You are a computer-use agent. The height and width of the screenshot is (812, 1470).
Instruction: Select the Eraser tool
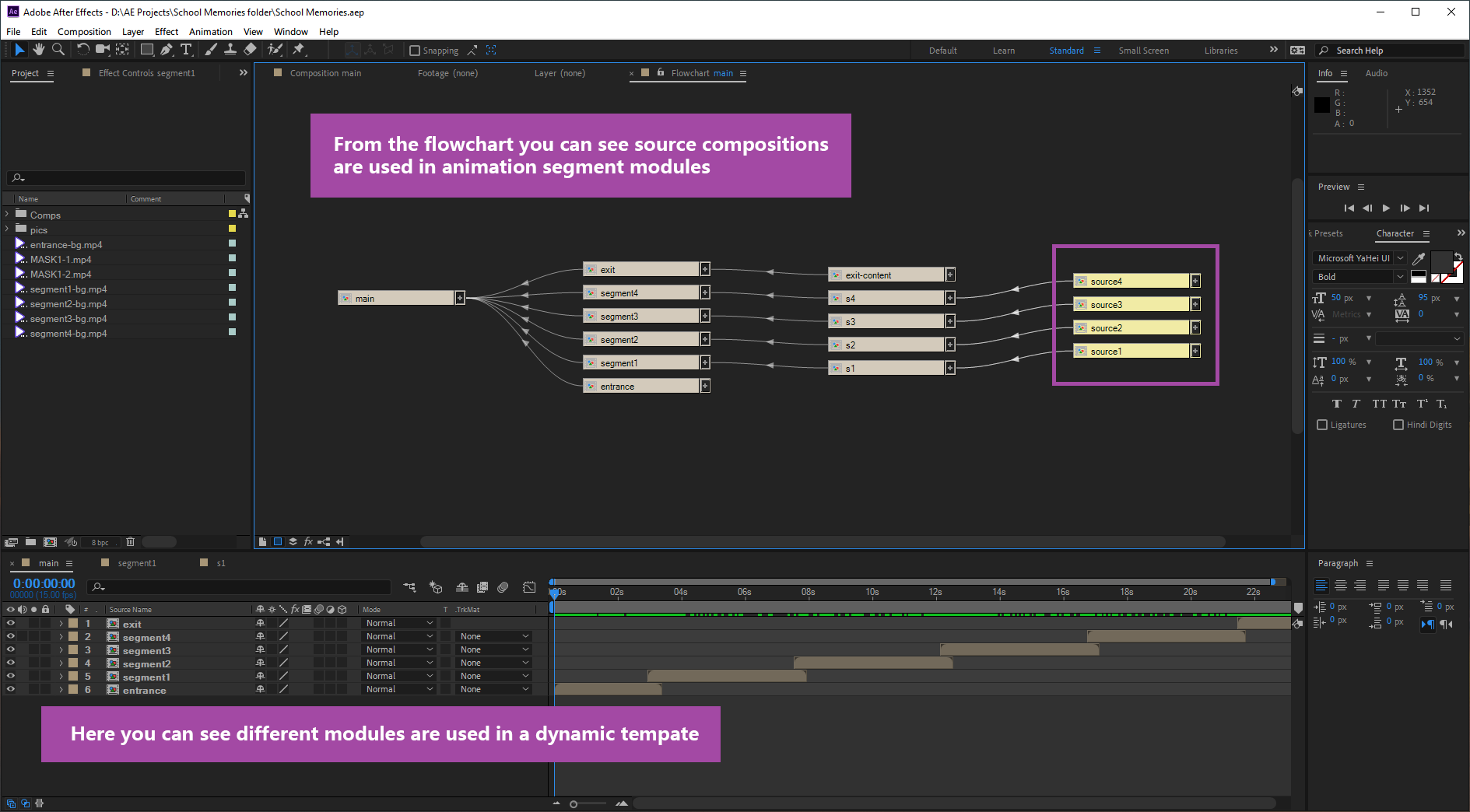coord(250,50)
